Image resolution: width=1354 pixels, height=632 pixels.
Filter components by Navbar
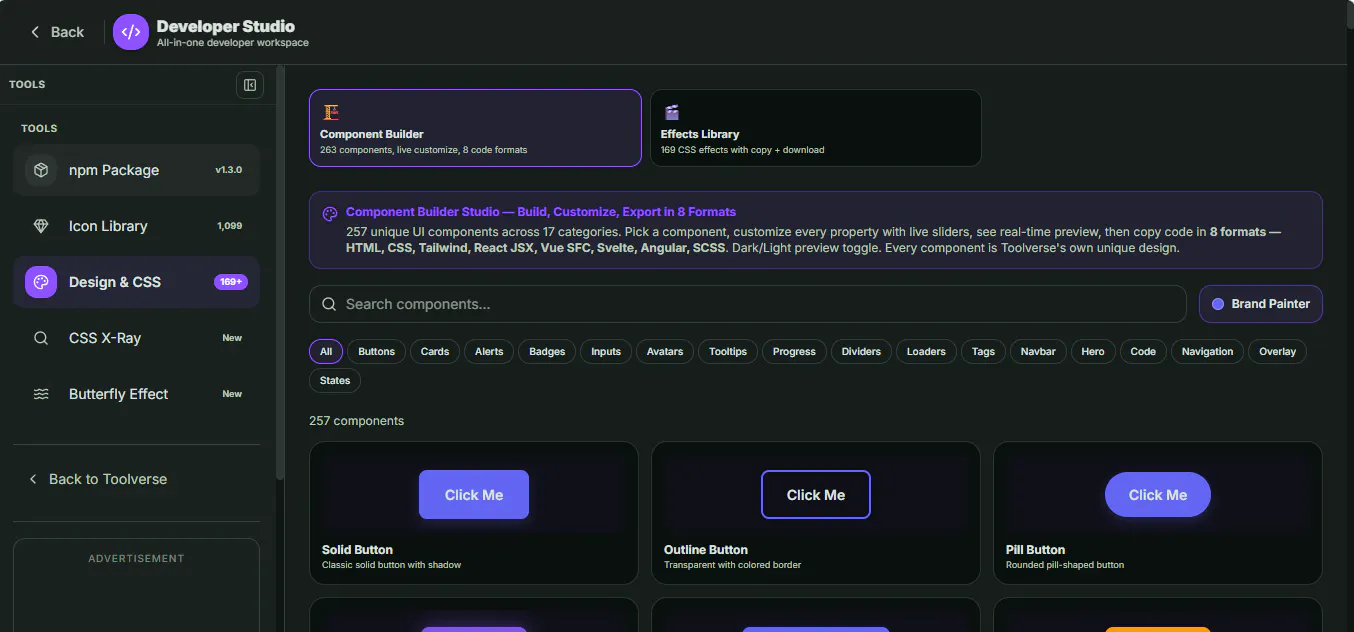click(1038, 352)
